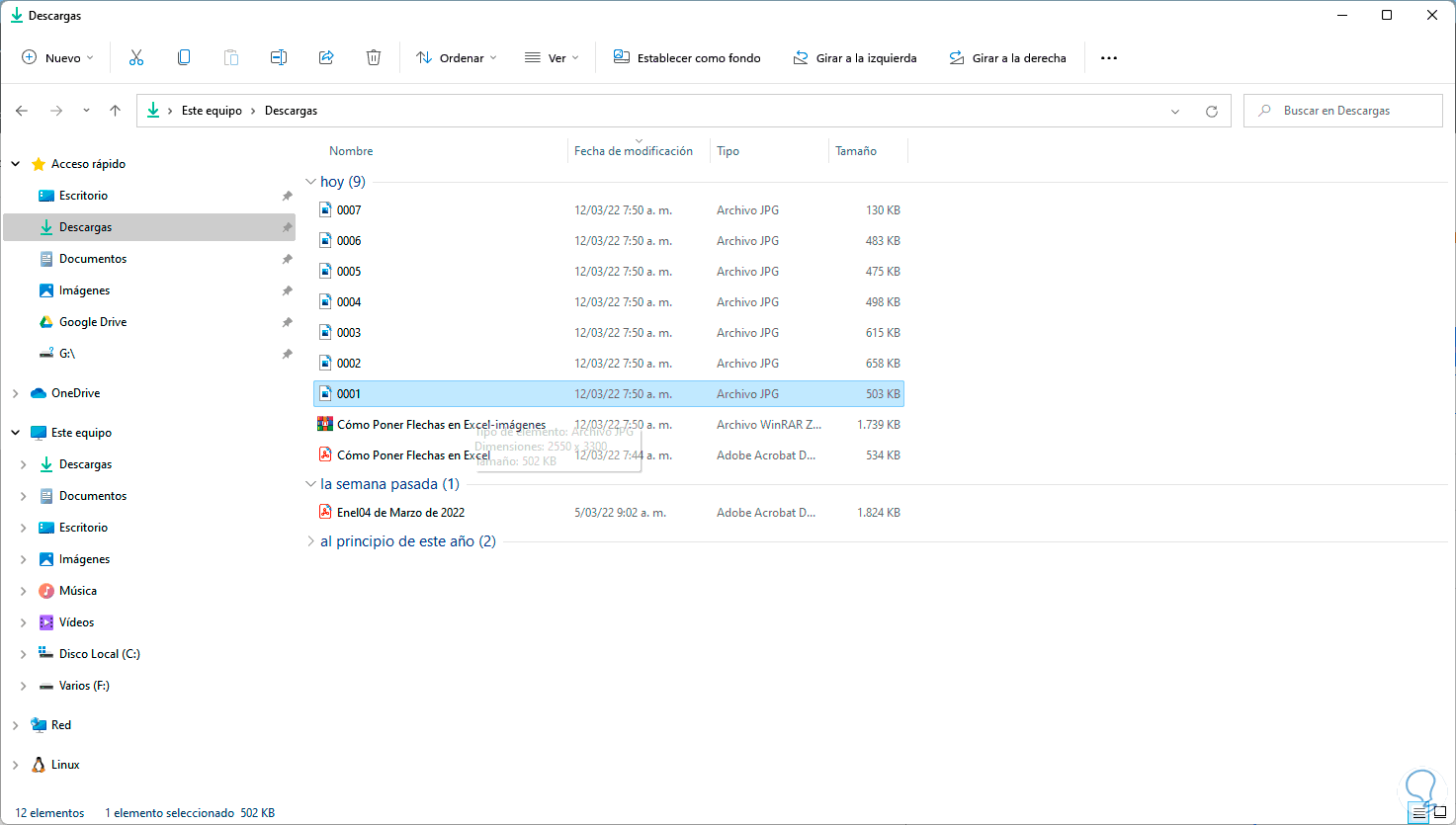Sort by the Nombre column header
The width and height of the screenshot is (1456, 825).
pyautogui.click(x=351, y=151)
